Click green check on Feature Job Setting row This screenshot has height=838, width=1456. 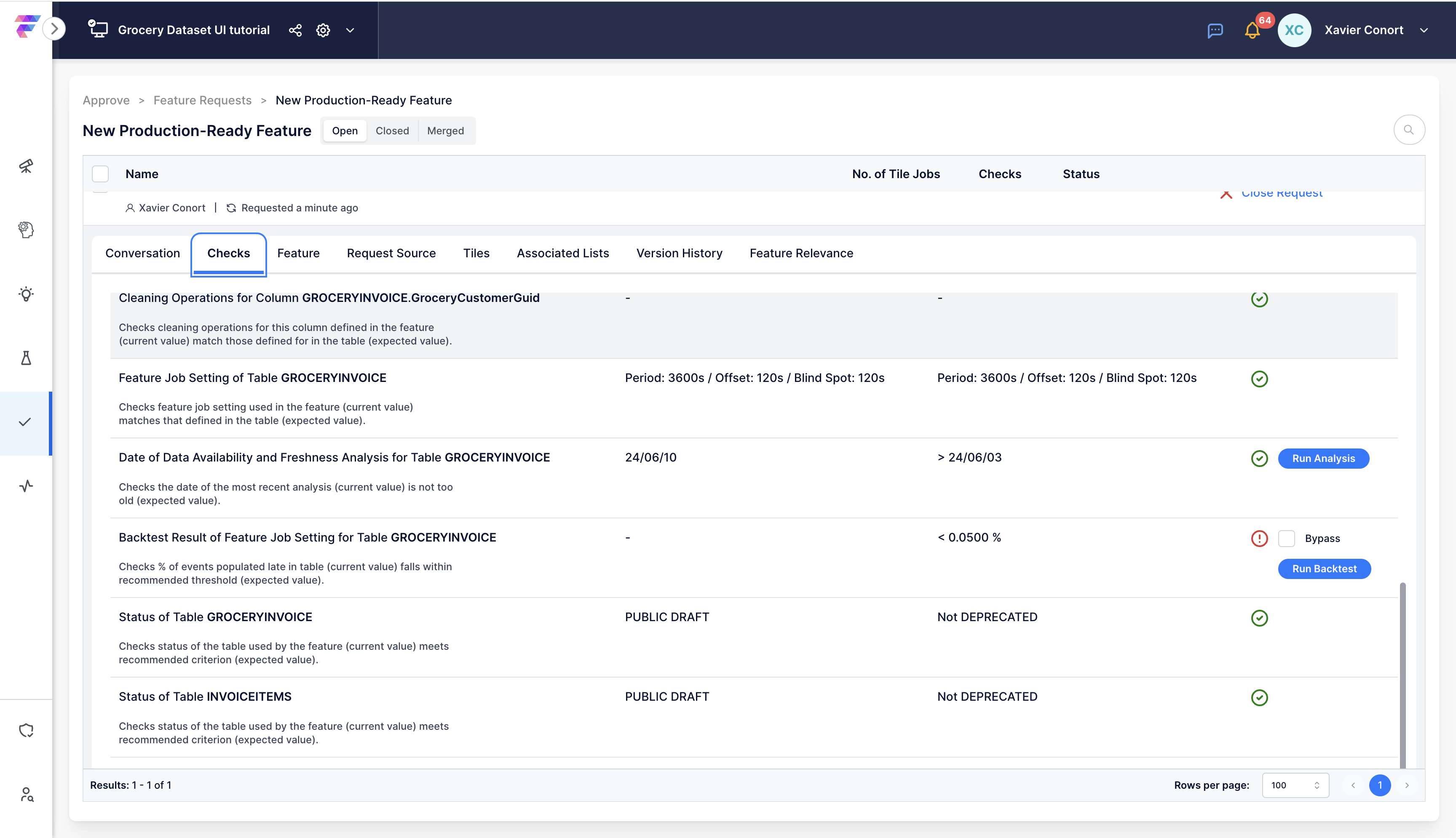point(1259,379)
